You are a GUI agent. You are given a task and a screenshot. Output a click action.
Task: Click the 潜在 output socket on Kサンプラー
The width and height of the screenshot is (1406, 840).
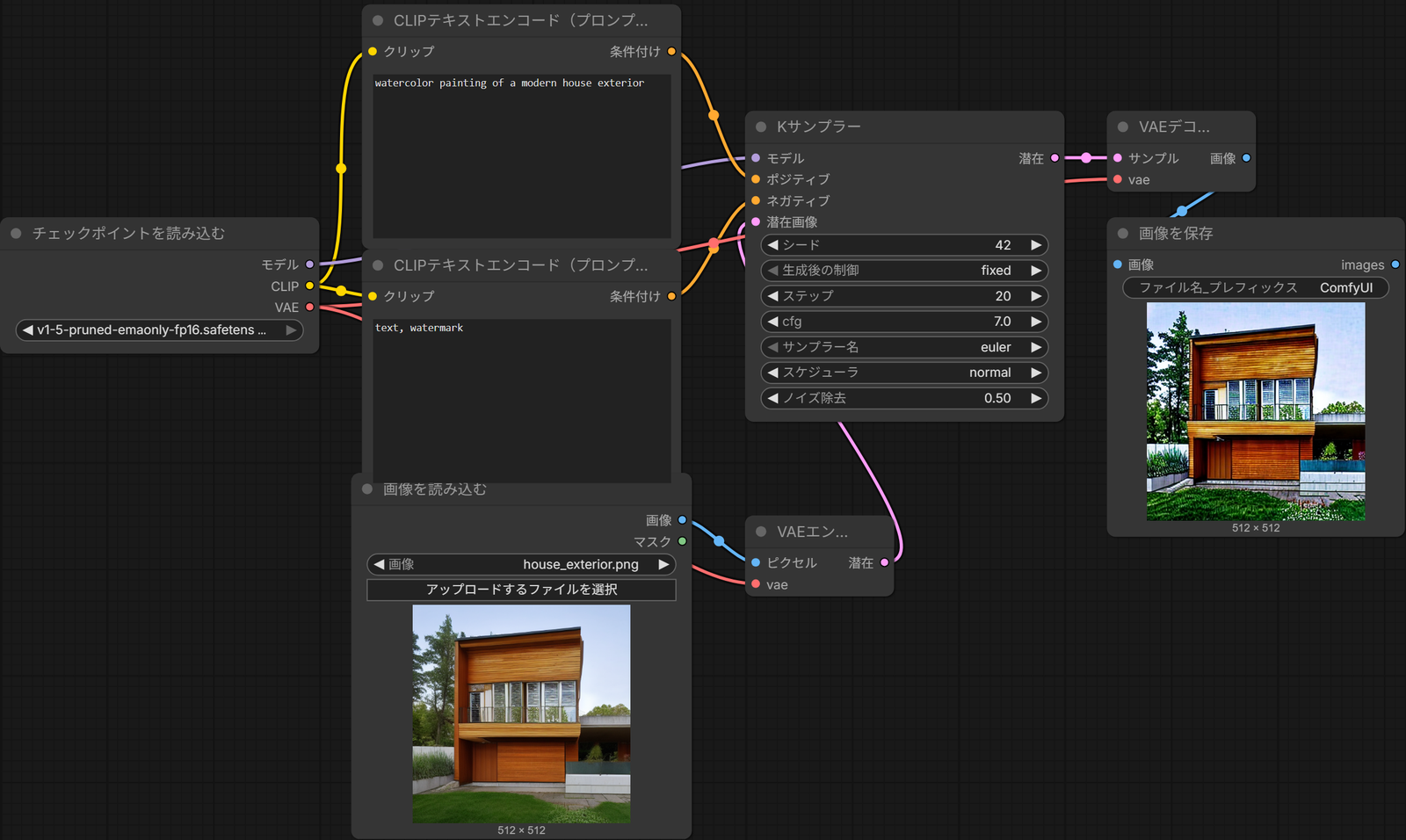click(x=1054, y=158)
